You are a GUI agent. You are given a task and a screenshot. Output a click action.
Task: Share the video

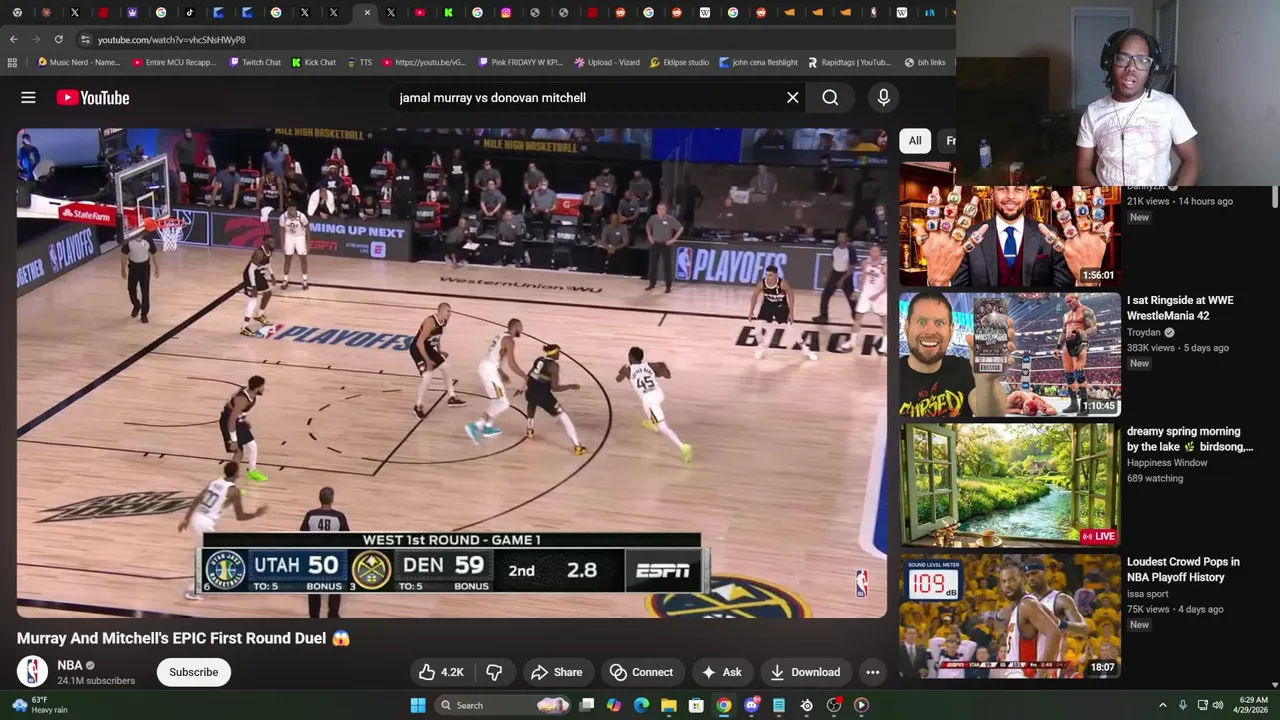[556, 672]
